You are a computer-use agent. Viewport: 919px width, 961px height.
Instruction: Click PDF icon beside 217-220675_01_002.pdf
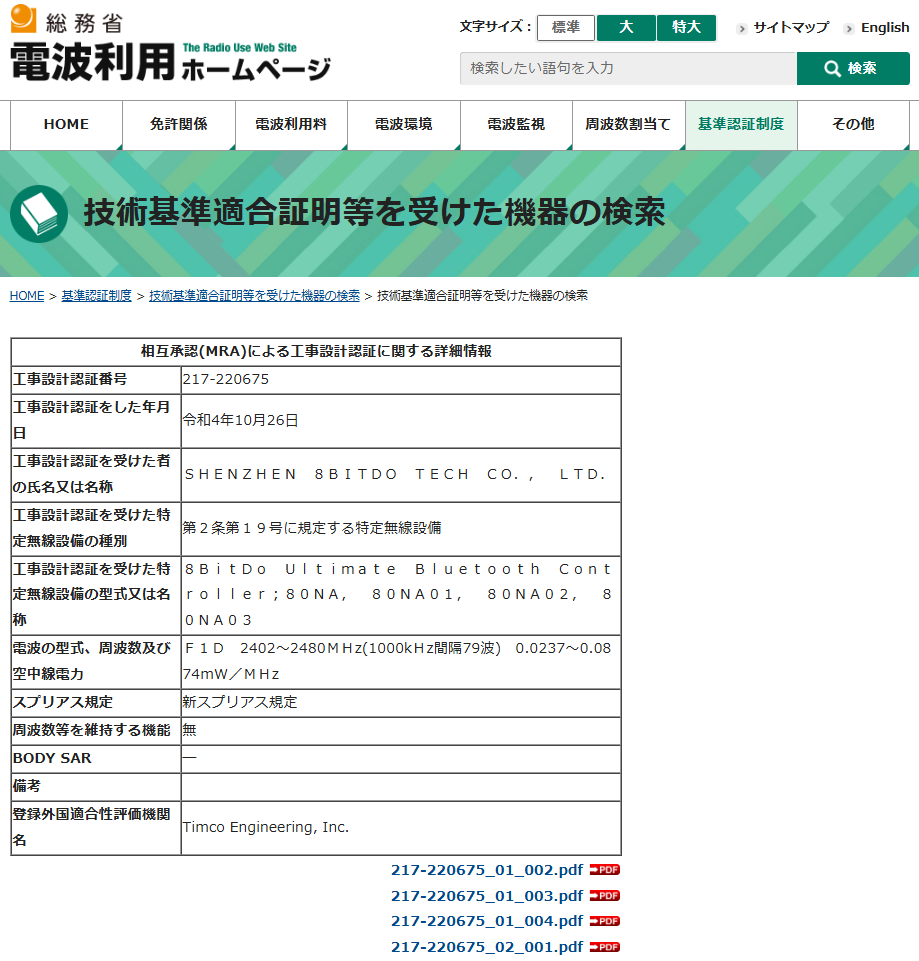[x=604, y=870]
